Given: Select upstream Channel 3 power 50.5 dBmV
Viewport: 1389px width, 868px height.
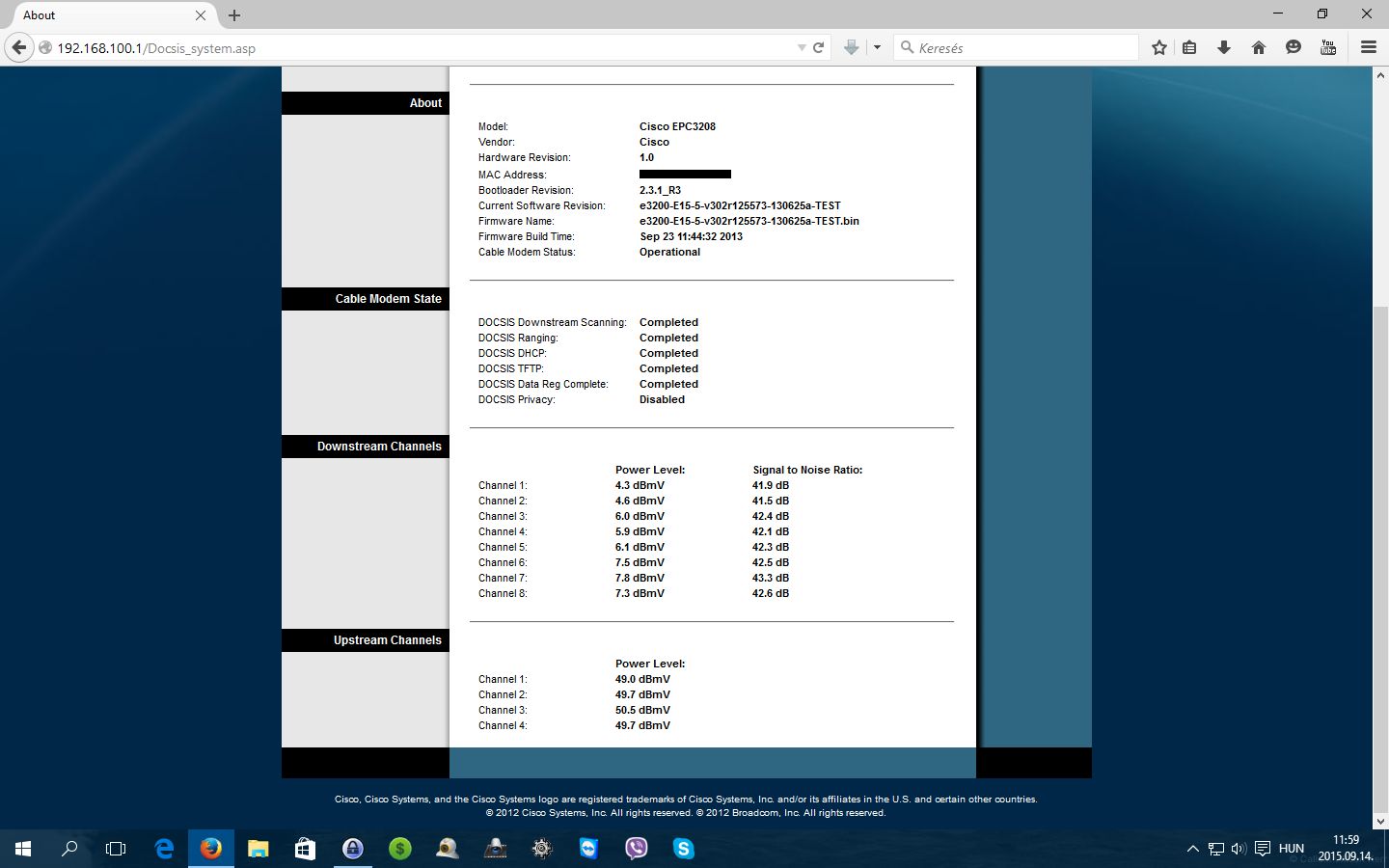Looking at the screenshot, I should click(x=642, y=710).
